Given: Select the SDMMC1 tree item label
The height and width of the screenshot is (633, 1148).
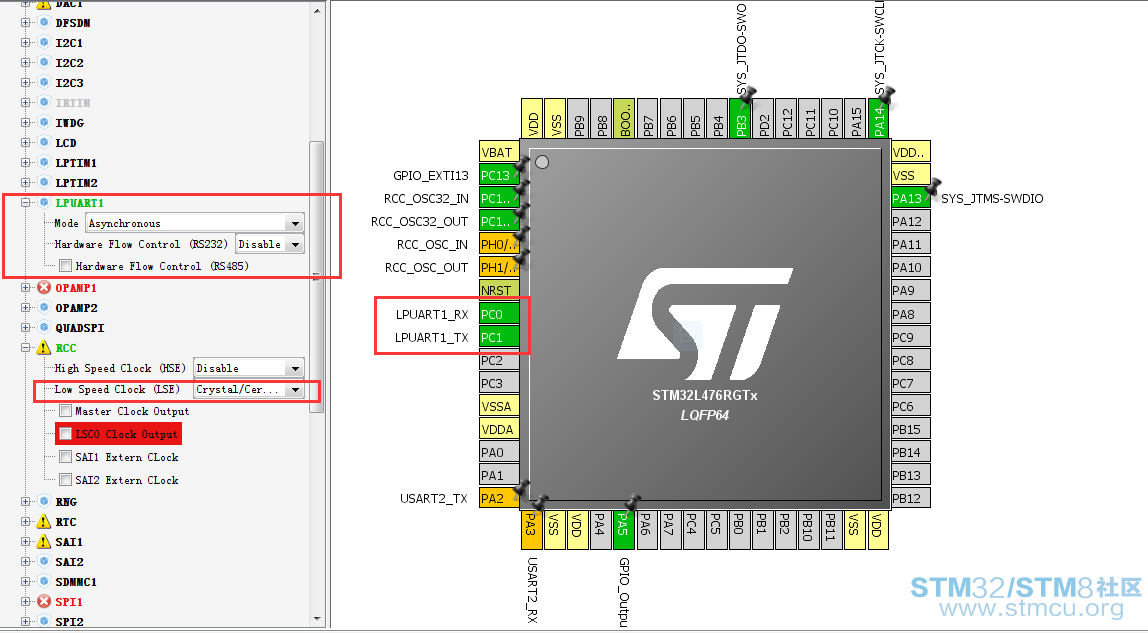Looking at the screenshot, I should click(x=76, y=582).
